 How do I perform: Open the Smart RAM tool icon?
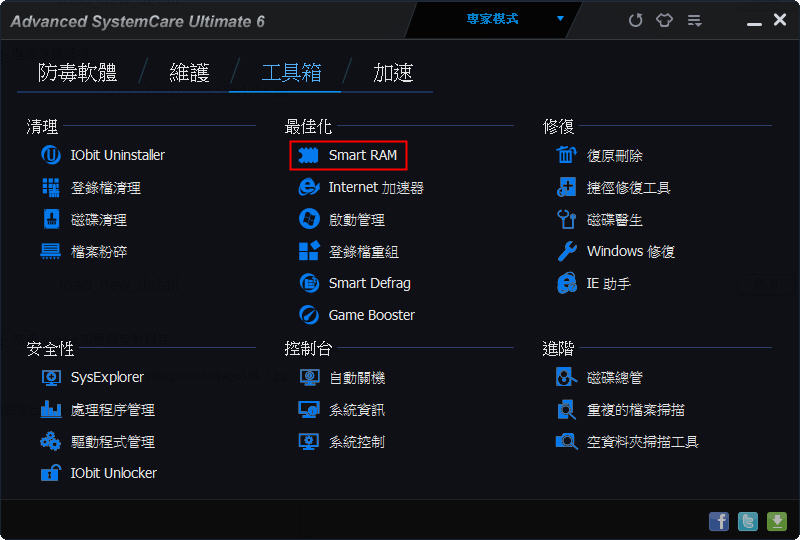pyautogui.click(x=308, y=155)
